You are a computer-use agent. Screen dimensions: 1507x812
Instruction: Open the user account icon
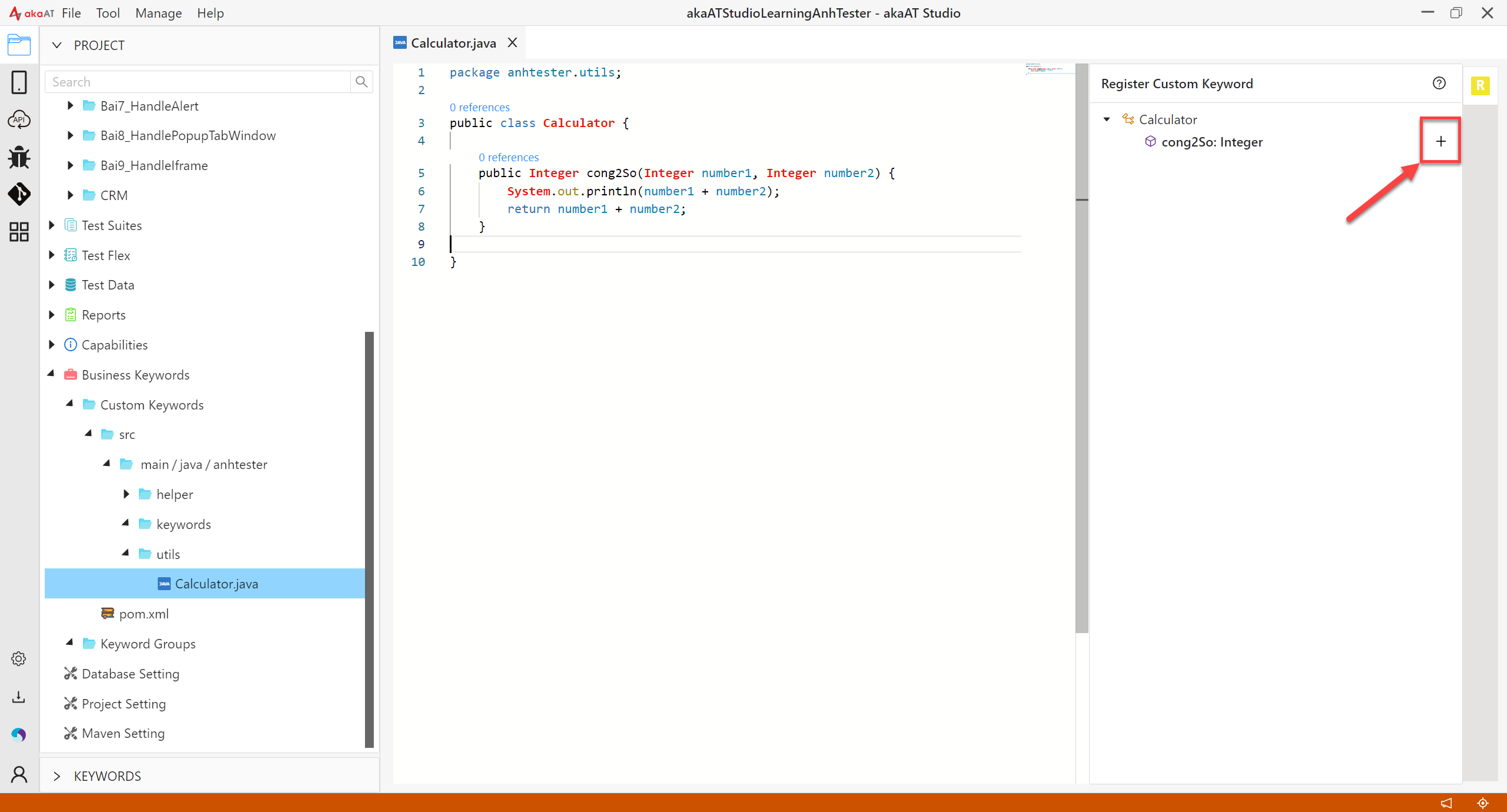19,774
